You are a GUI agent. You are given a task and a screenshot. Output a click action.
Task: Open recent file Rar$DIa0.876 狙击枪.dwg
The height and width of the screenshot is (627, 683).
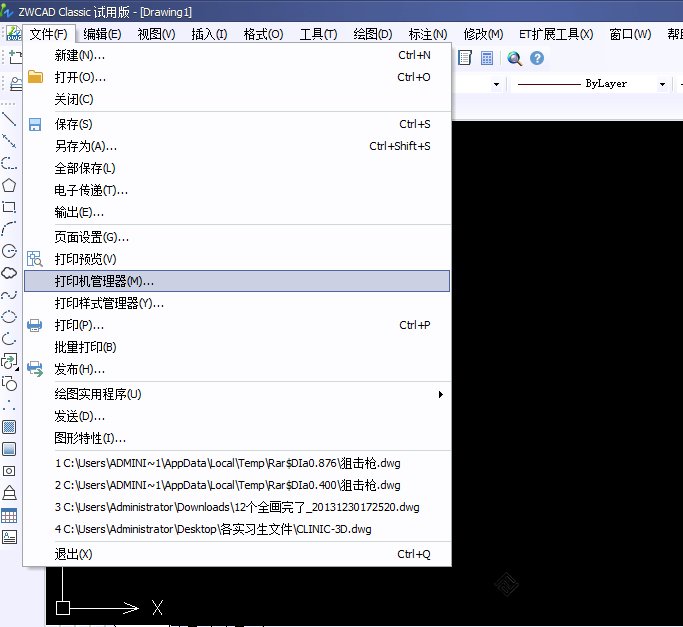point(237,463)
